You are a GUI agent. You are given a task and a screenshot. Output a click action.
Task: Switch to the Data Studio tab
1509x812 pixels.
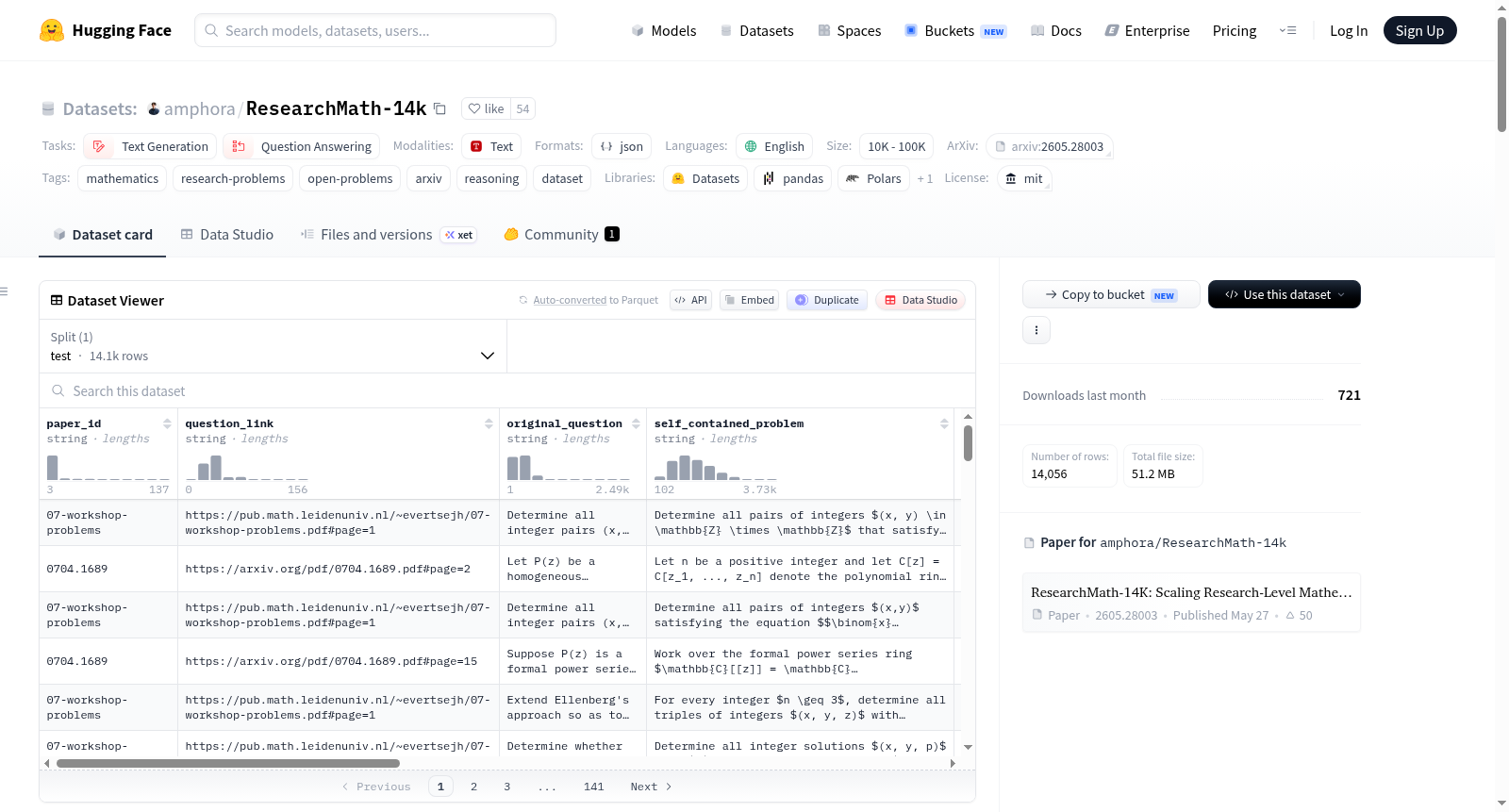(x=227, y=235)
